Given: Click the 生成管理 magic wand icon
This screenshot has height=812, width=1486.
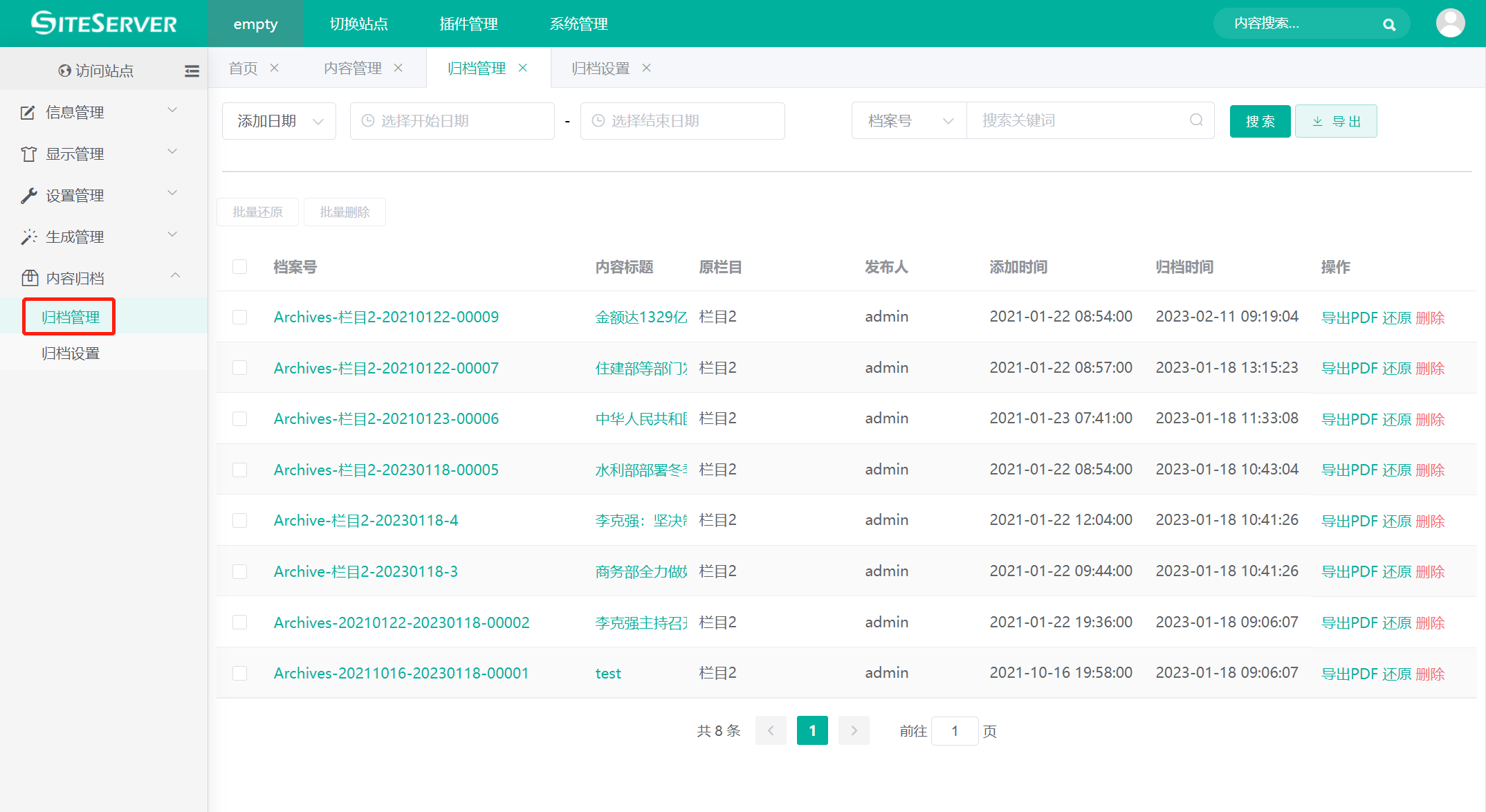Looking at the screenshot, I should (28, 237).
